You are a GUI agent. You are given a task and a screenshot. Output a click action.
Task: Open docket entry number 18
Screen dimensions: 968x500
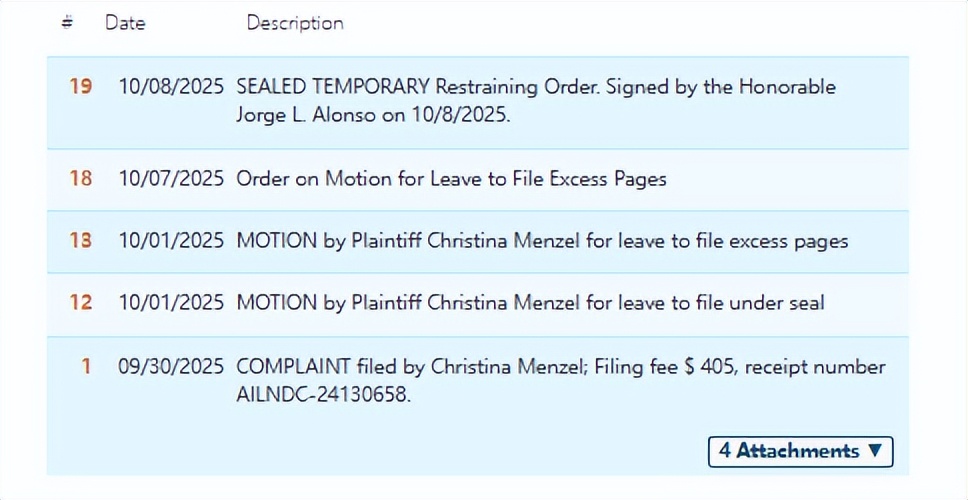point(80,179)
